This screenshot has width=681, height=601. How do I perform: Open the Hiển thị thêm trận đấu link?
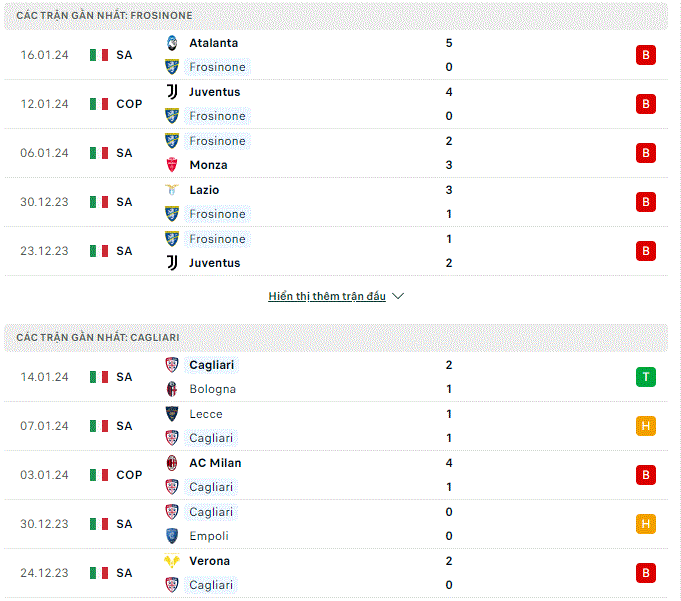click(x=327, y=296)
